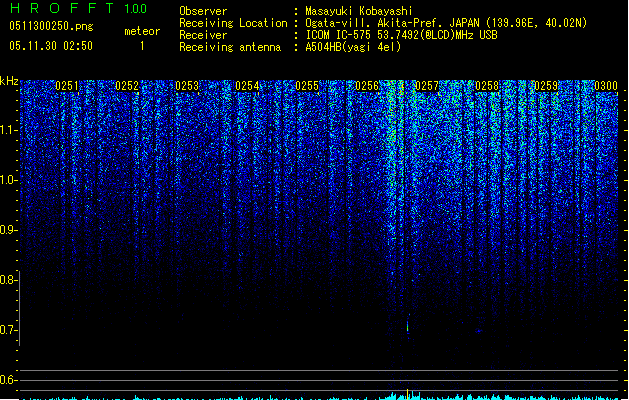The image size is (629, 400).
Task: Click the kHz axis unit label
Action: point(9,81)
